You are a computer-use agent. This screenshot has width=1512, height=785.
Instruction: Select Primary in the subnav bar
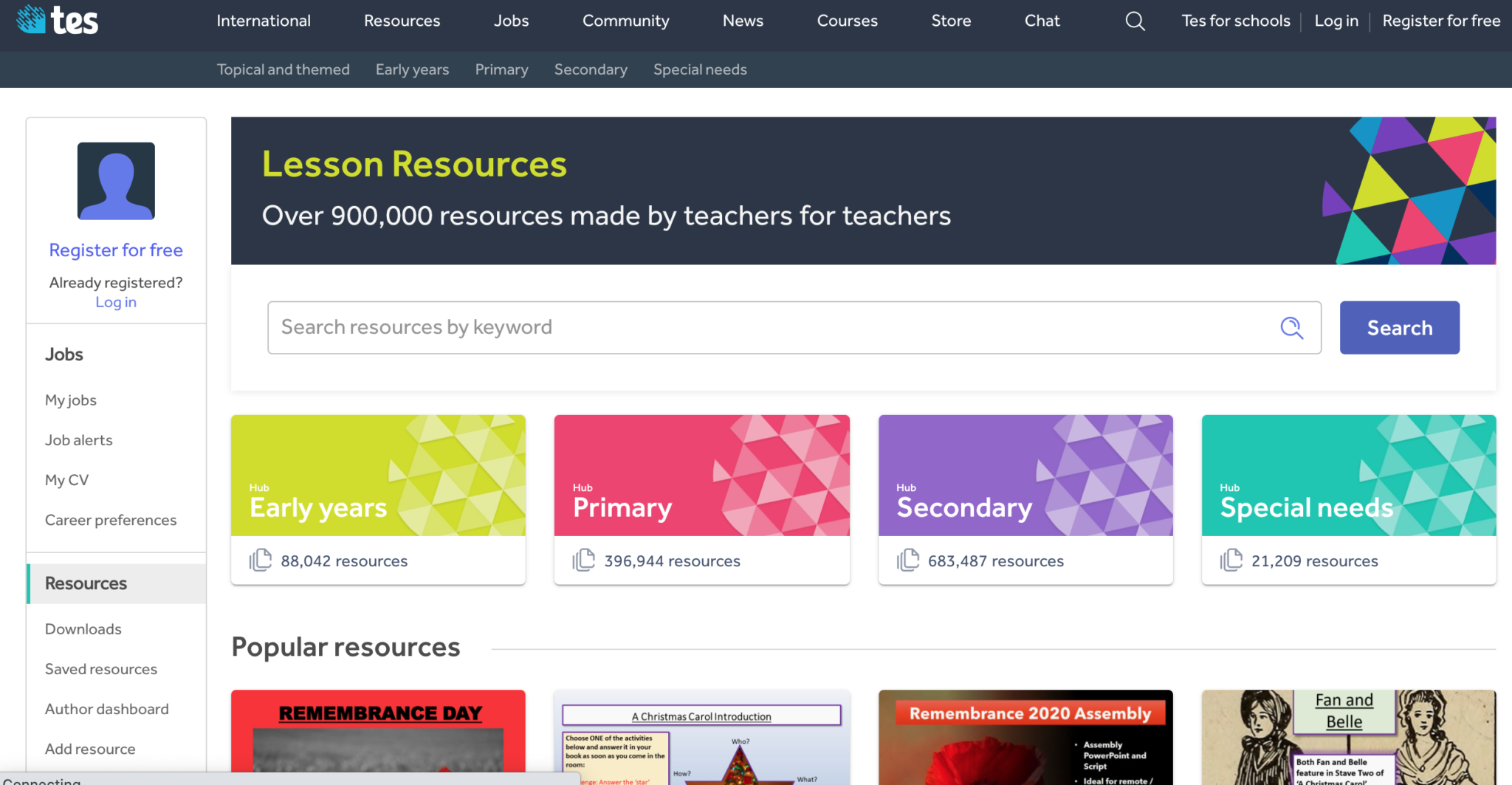click(501, 69)
